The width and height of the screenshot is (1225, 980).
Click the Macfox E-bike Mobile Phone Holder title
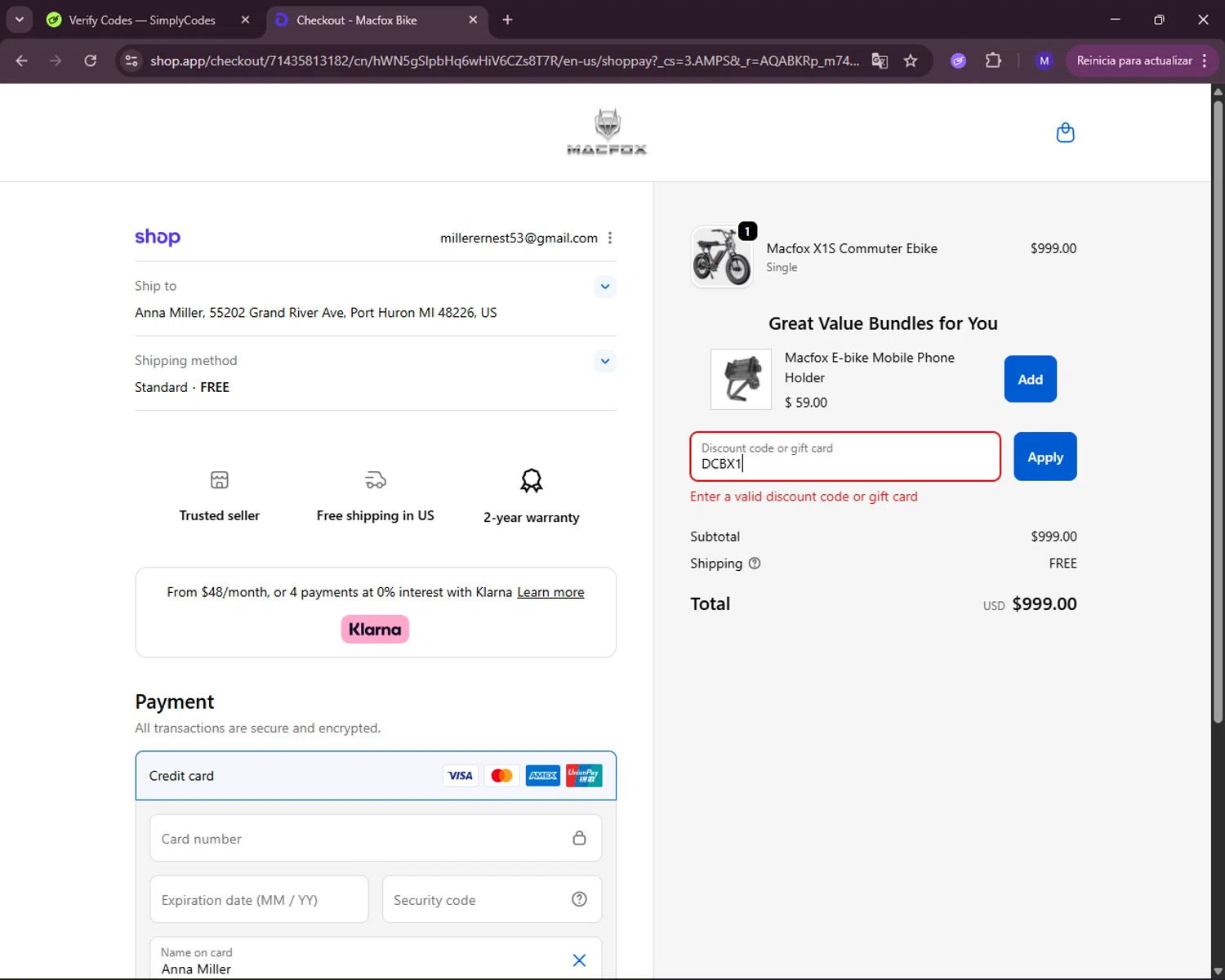[870, 367]
